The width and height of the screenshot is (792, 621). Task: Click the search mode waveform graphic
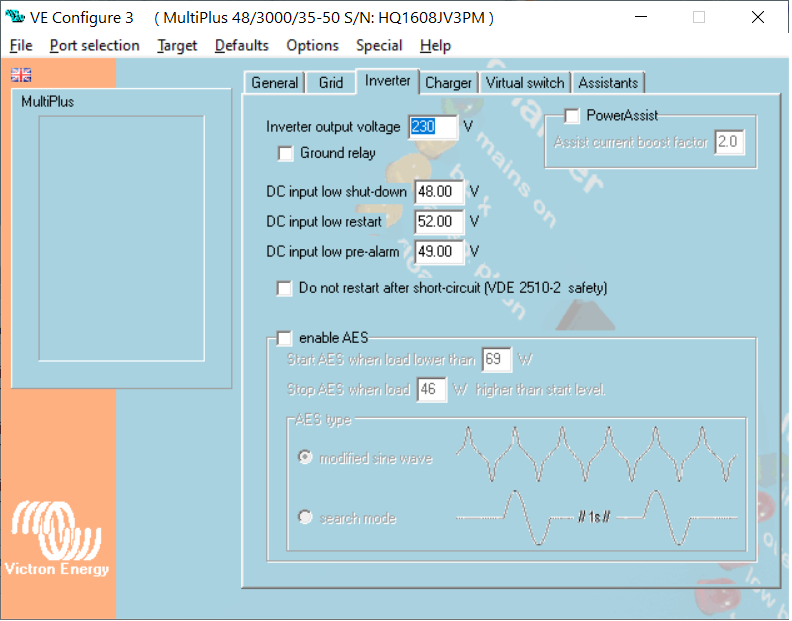tap(596, 517)
